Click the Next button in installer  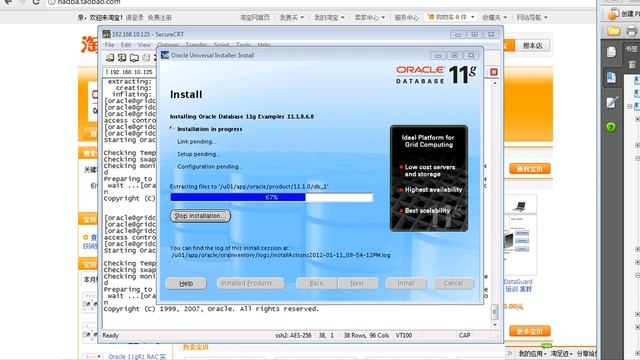click(x=358, y=283)
